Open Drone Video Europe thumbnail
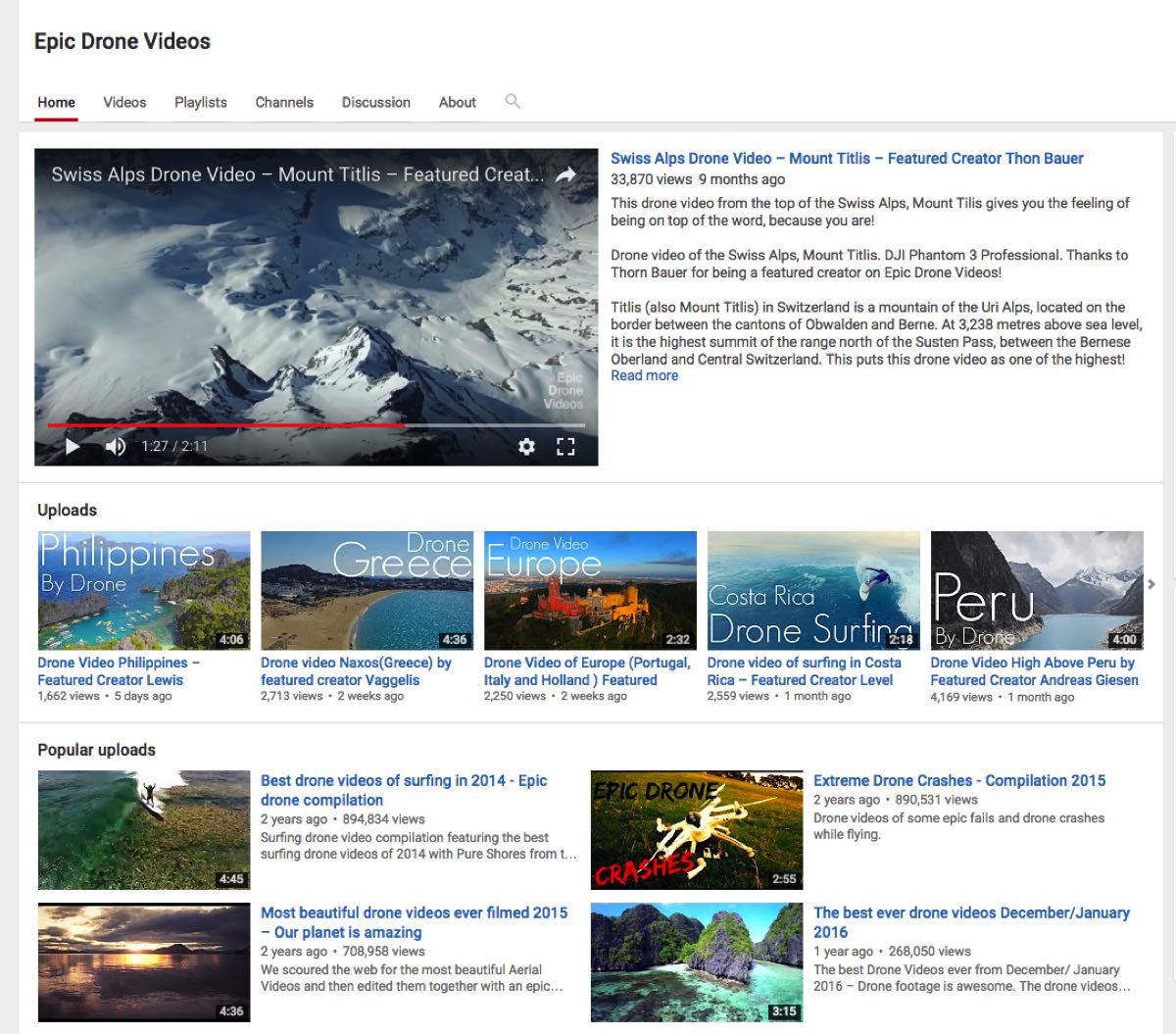 (x=590, y=590)
